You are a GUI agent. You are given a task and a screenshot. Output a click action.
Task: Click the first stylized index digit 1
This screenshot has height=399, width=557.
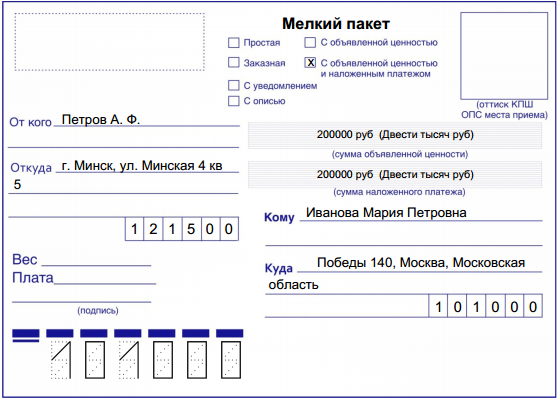pos(61,360)
